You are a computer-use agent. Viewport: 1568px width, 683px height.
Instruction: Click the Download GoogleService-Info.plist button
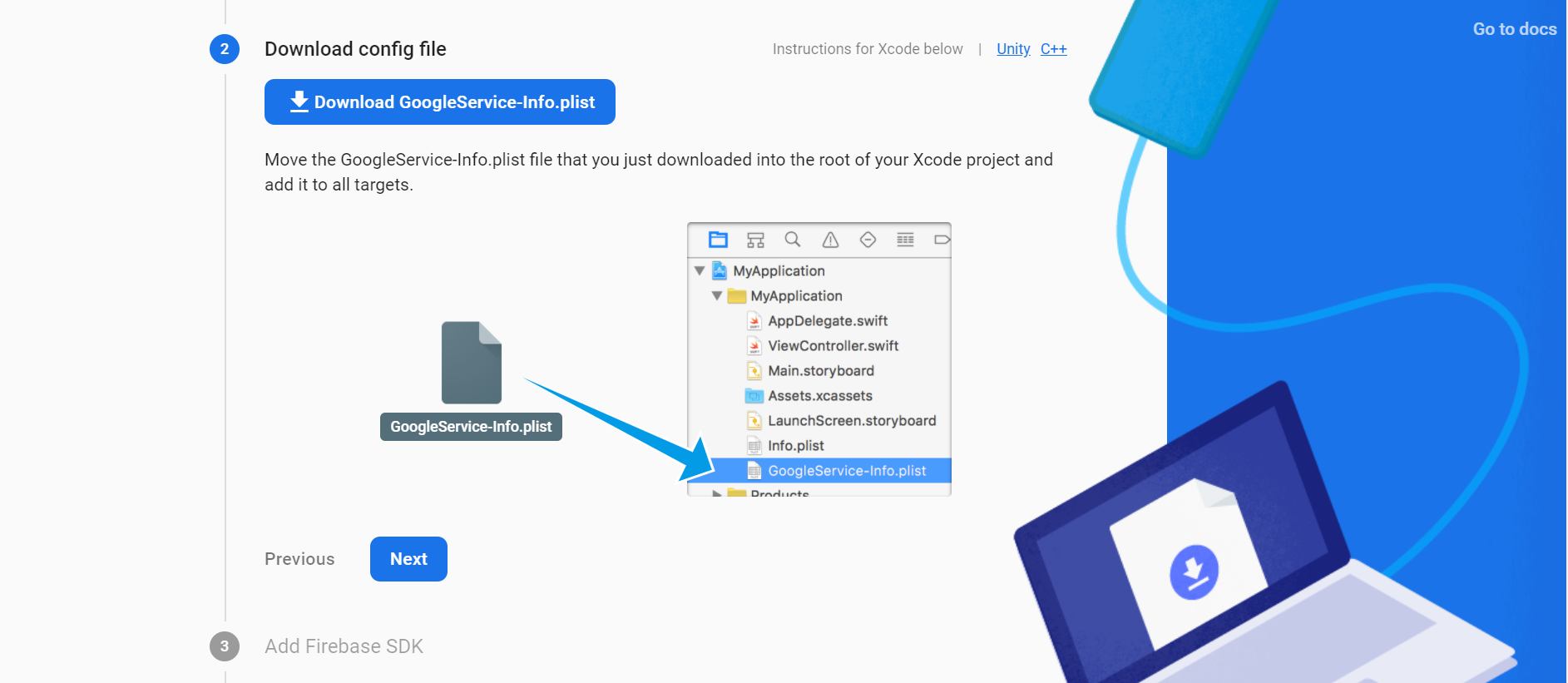(439, 102)
